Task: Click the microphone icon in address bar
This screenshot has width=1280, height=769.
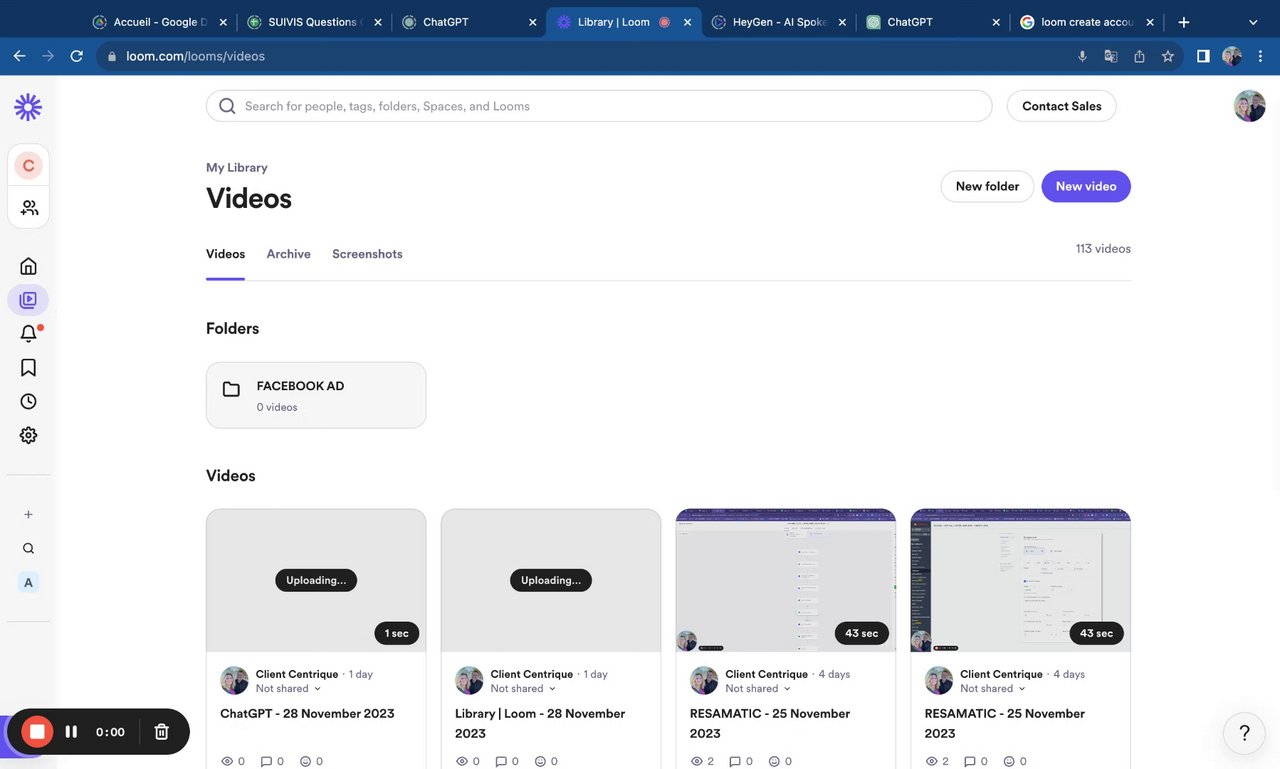Action: pyautogui.click(x=1082, y=56)
